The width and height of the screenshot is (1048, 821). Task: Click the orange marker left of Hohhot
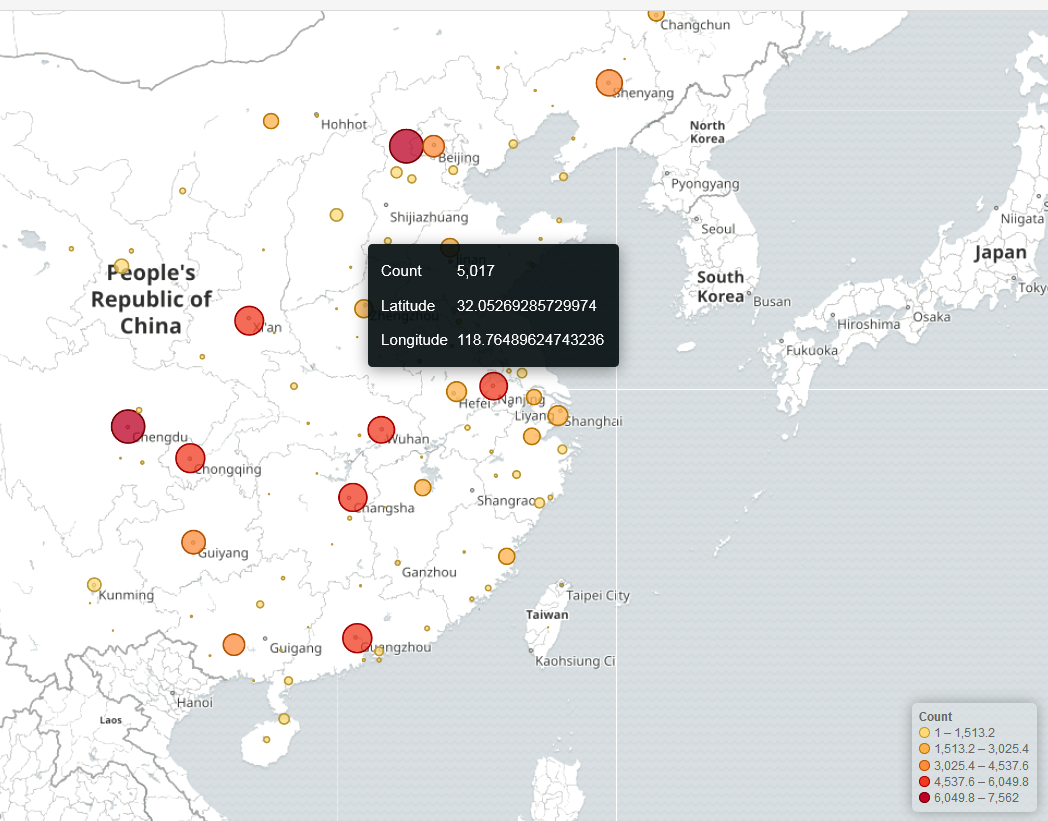pyautogui.click(x=271, y=121)
